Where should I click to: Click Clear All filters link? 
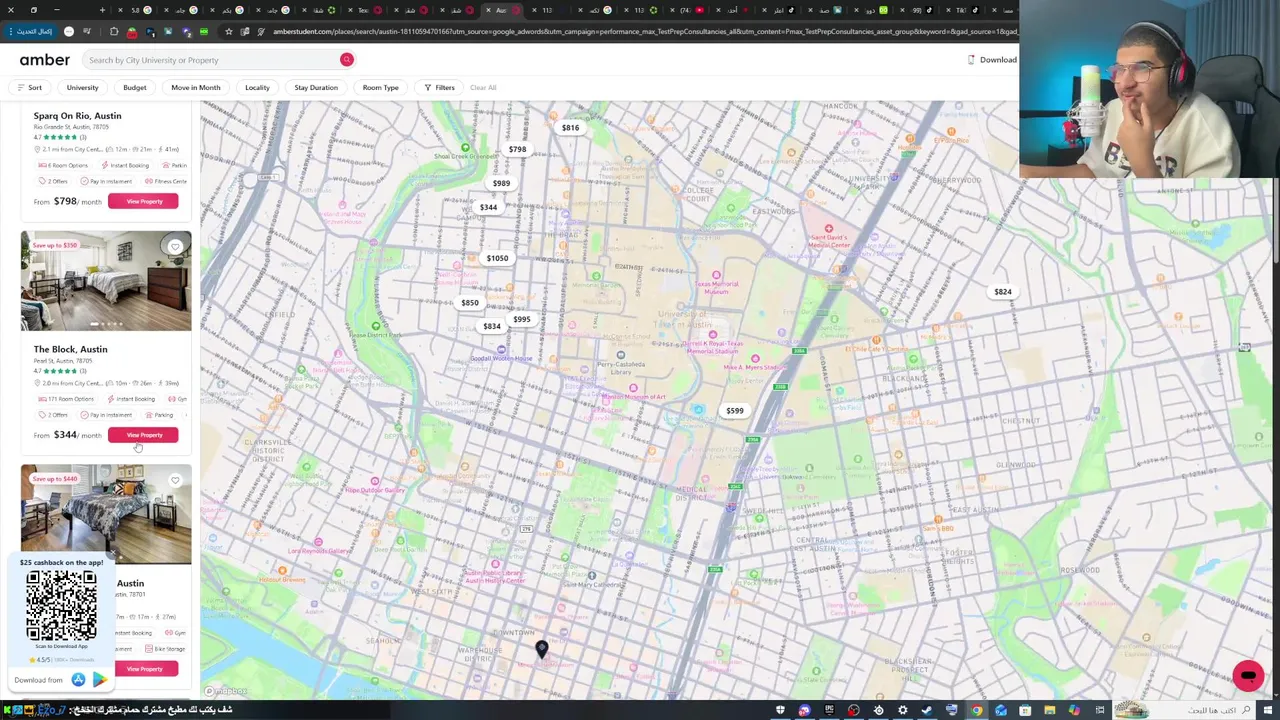pyautogui.click(x=483, y=87)
